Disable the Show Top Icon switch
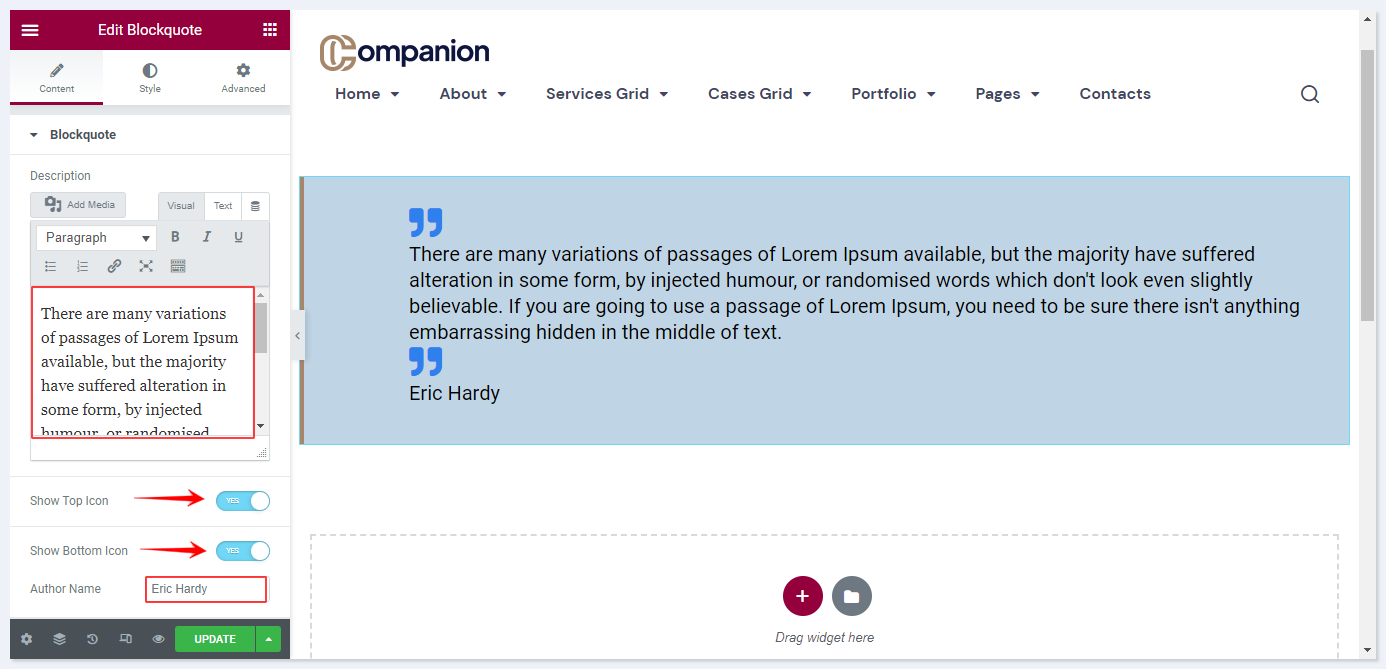Viewport: 1386px width, 669px height. pyautogui.click(x=243, y=501)
